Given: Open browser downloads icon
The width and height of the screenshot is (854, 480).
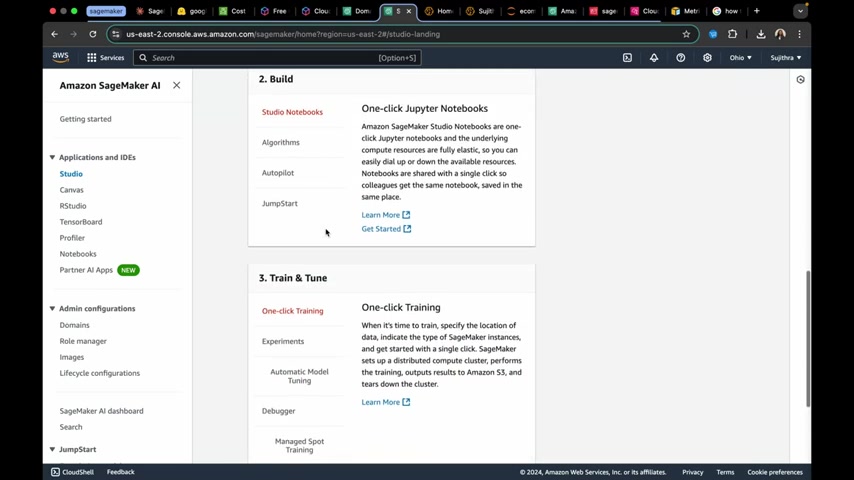Looking at the screenshot, I should click(x=761, y=34).
